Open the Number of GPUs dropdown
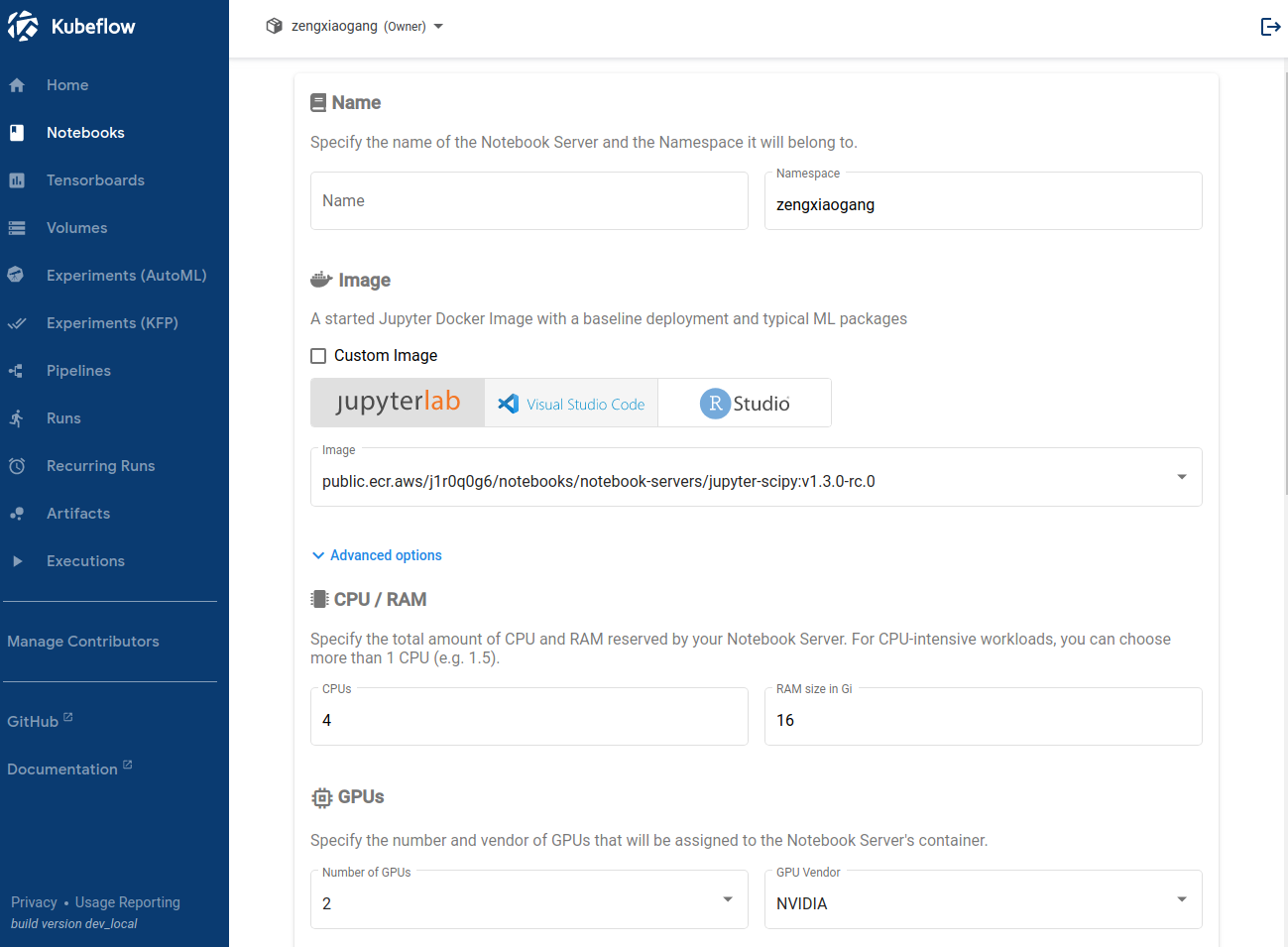 pos(529,900)
